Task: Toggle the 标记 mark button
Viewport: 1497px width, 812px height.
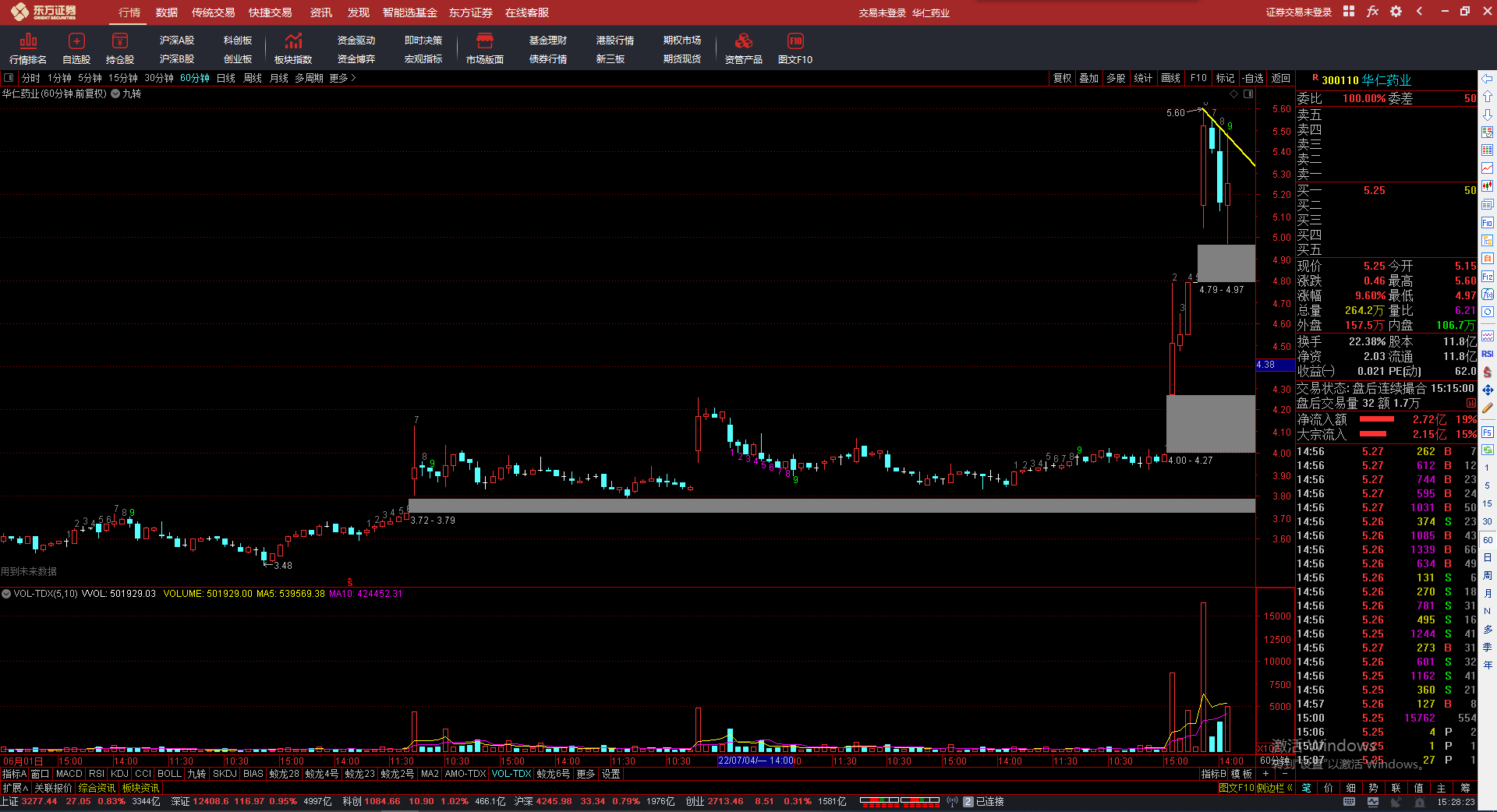Action: coord(1225,78)
